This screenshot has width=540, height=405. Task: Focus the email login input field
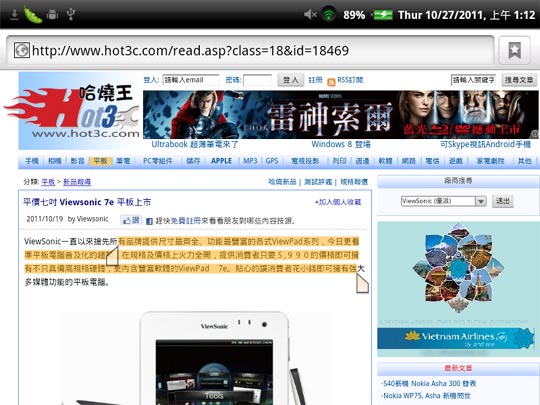191,80
